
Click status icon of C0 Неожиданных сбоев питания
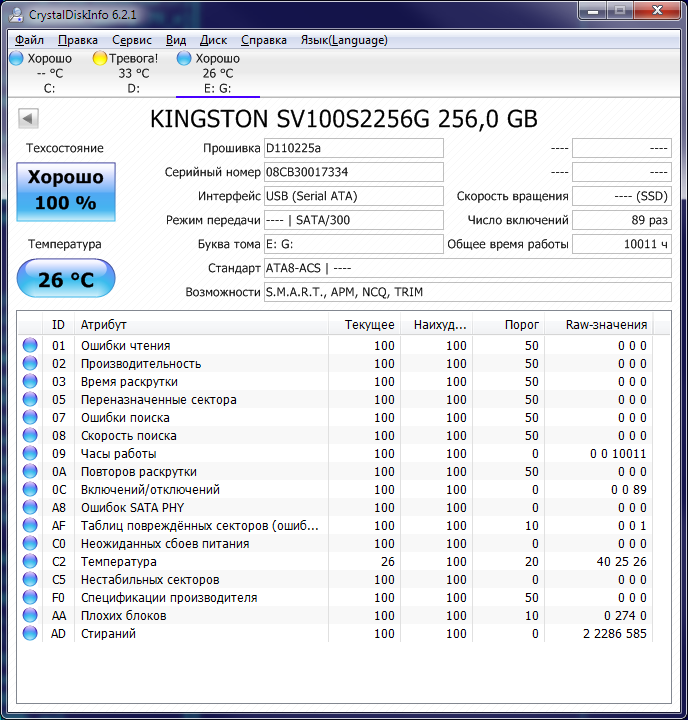(30, 543)
